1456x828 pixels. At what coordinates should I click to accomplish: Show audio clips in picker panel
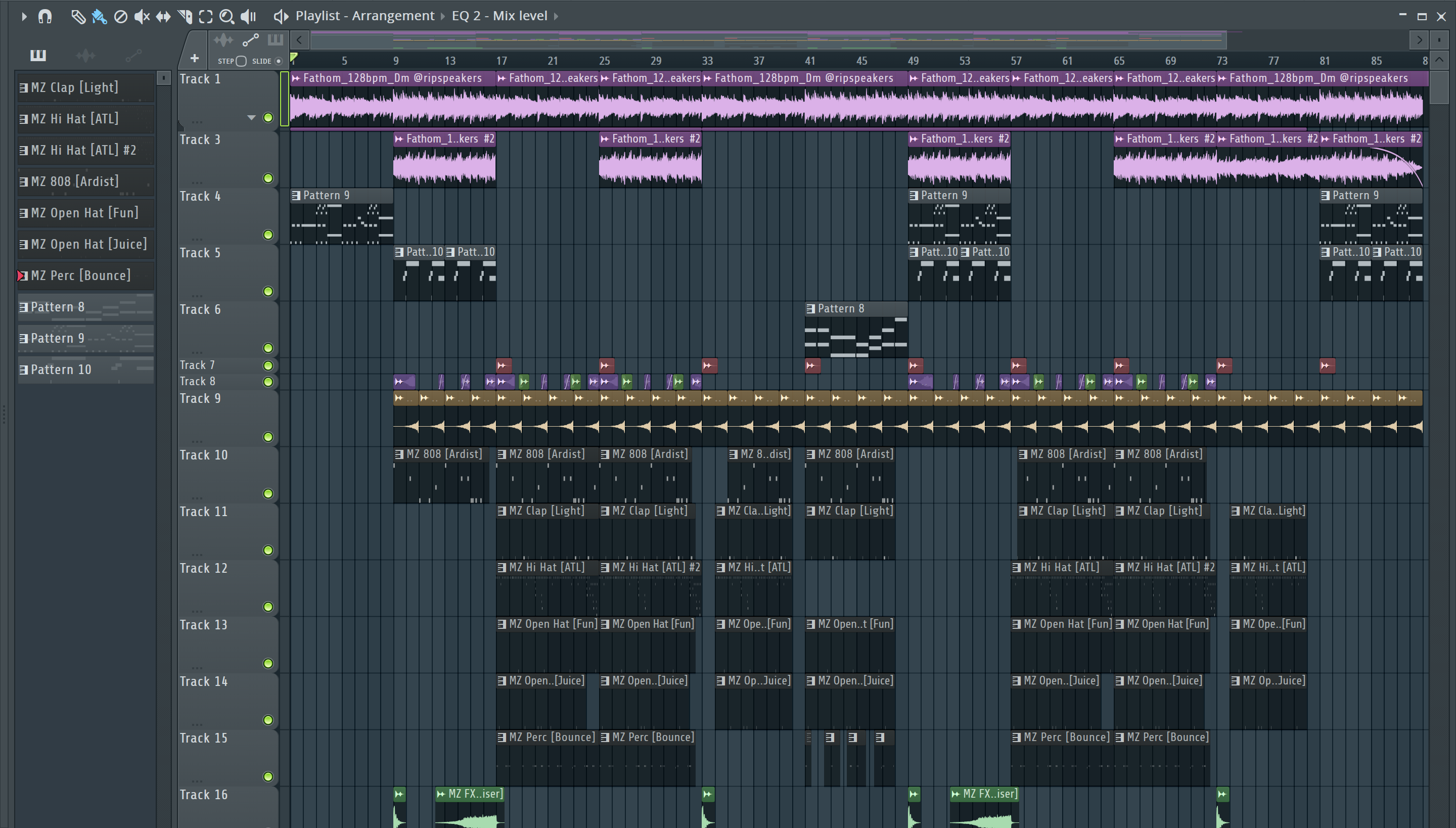(x=86, y=55)
